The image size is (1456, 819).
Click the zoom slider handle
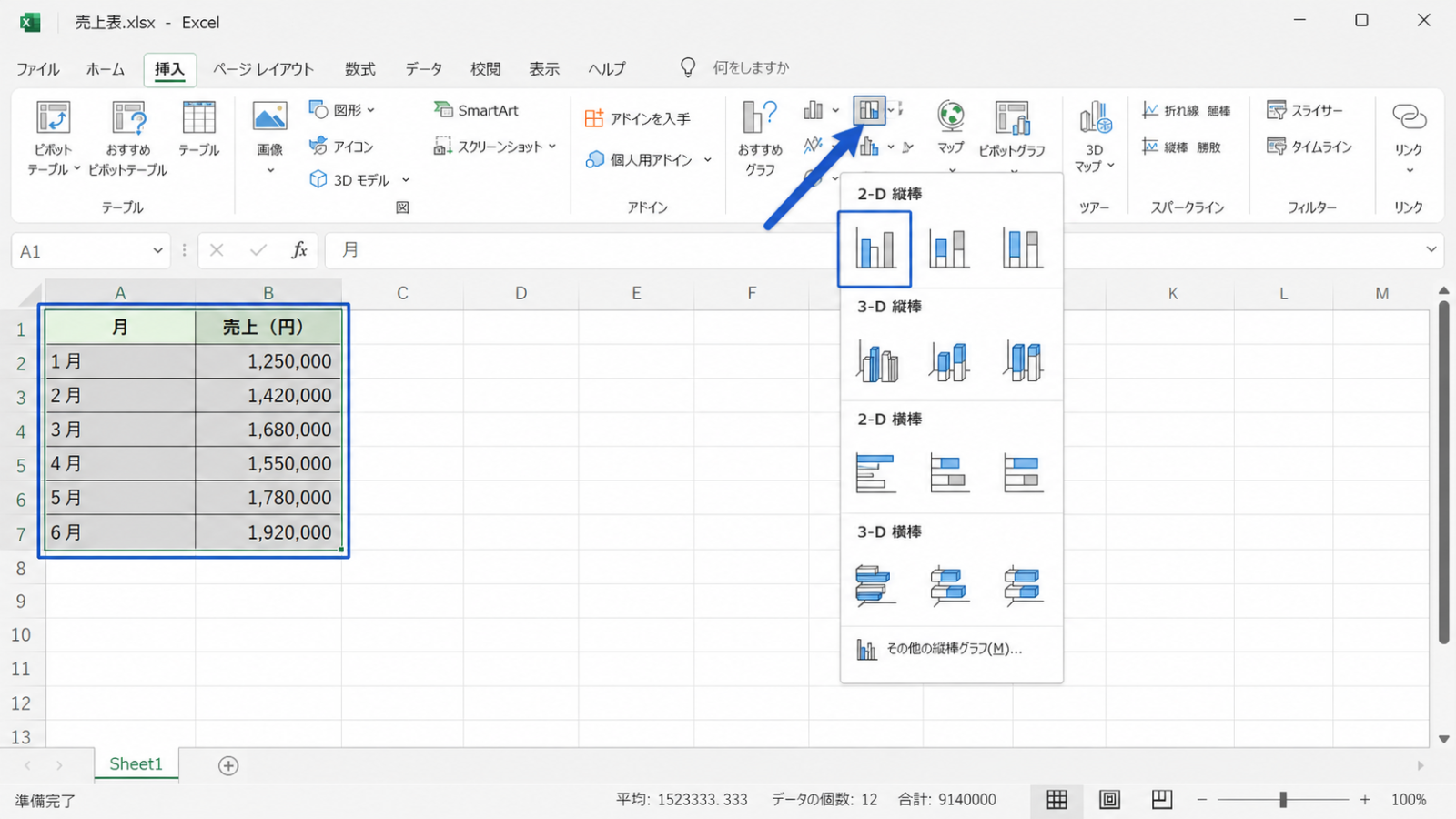(x=1283, y=800)
